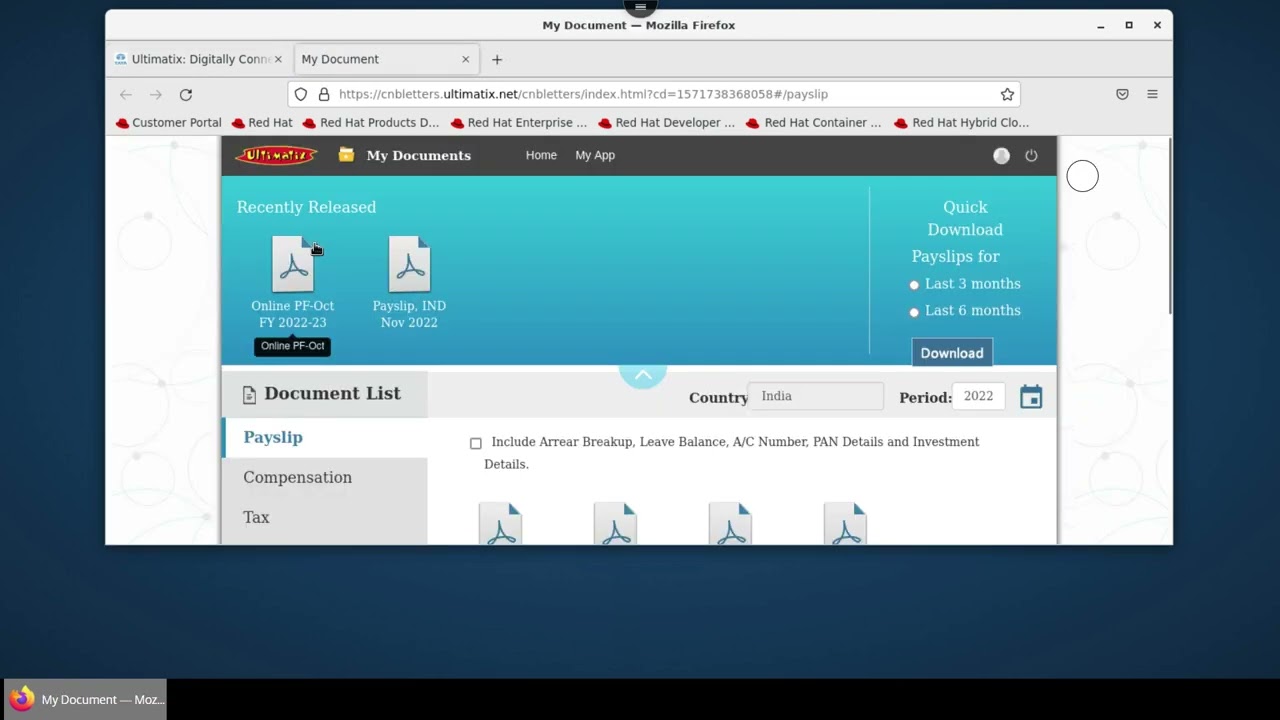Switch to the Ultimatix: Digitally Connected tab
Image resolution: width=1280 pixels, height=720 pixels.
coord(199,59)
